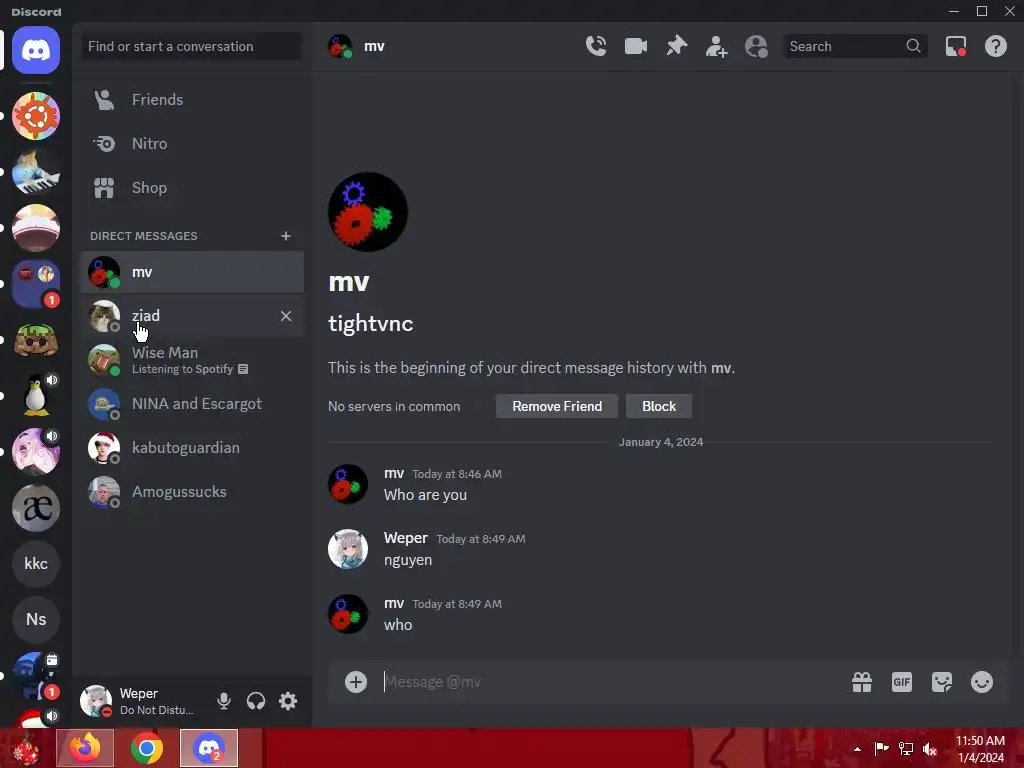Open the kkc server
Screen dimensions: 1024x768
pos(36,564)
